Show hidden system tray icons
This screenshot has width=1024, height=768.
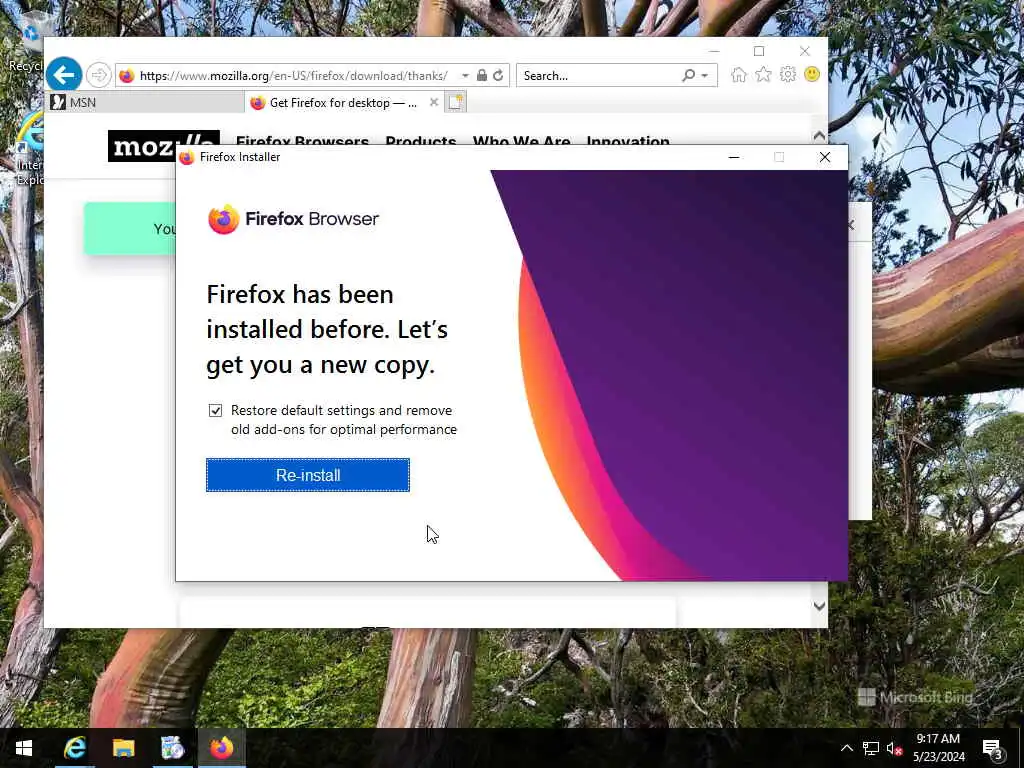(x=846, y=748)
